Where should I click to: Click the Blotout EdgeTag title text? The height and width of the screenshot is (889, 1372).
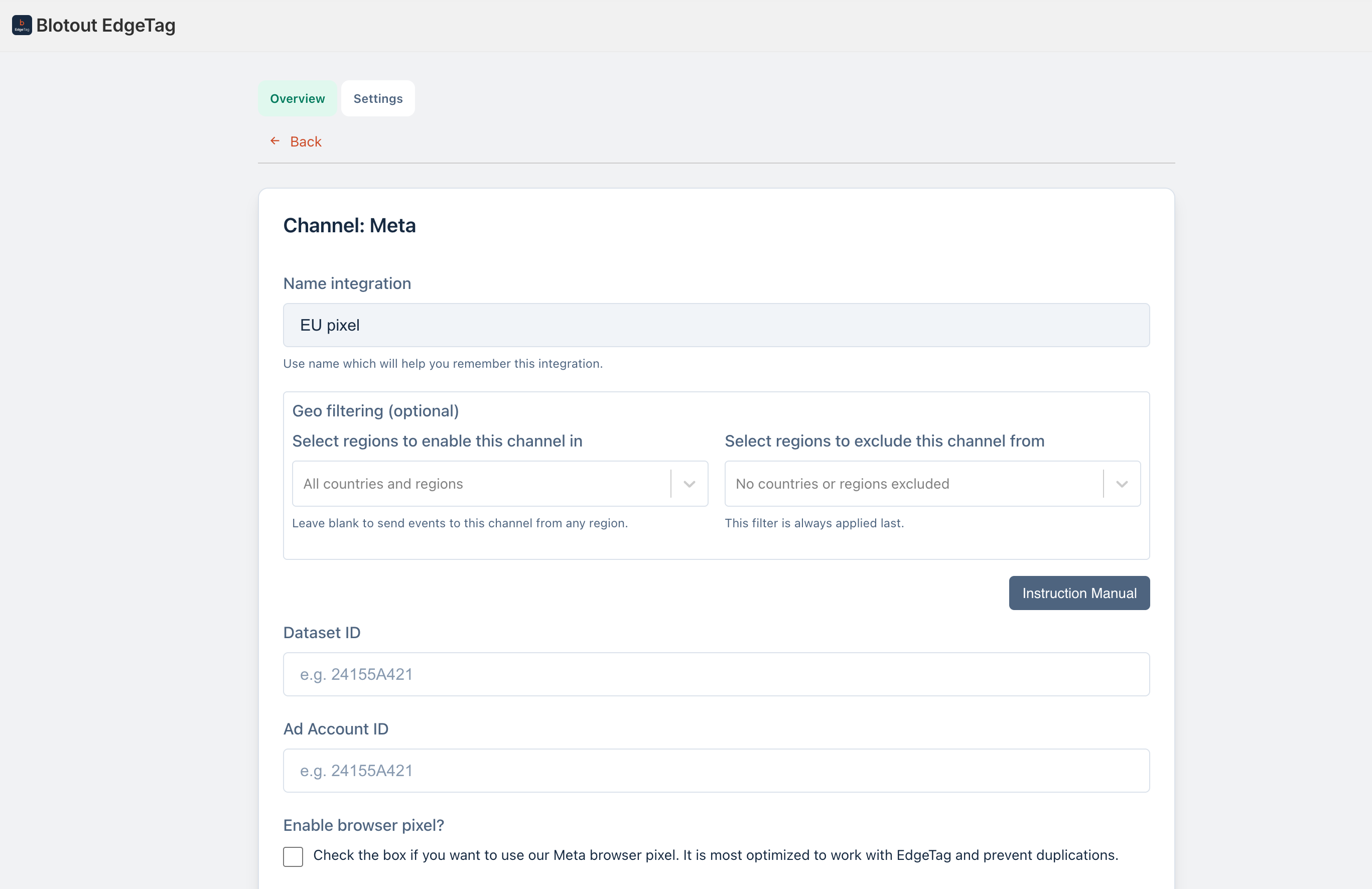(x=105, y=26)
